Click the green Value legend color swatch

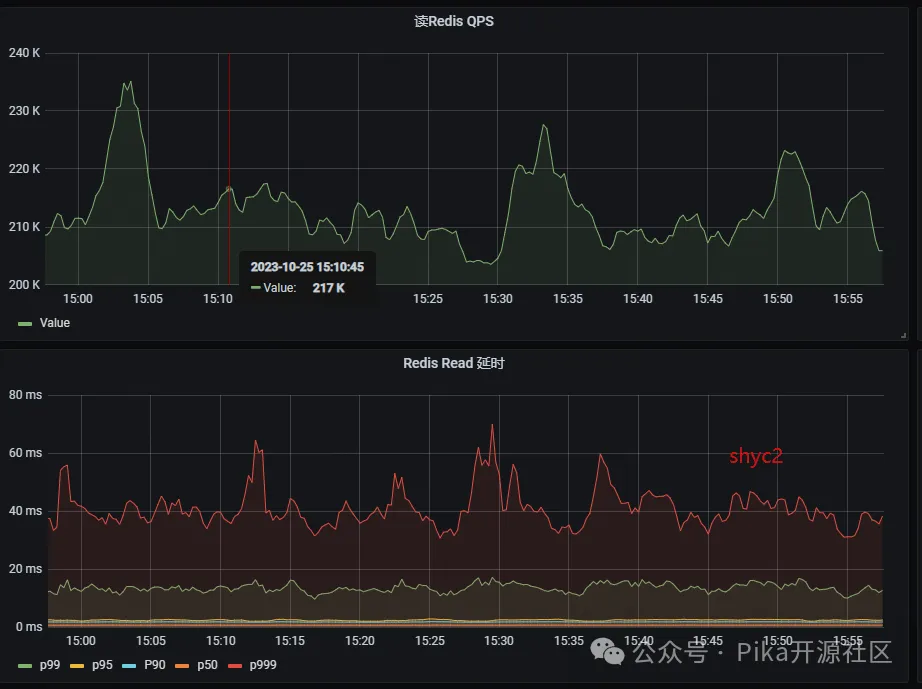(25, 324)
